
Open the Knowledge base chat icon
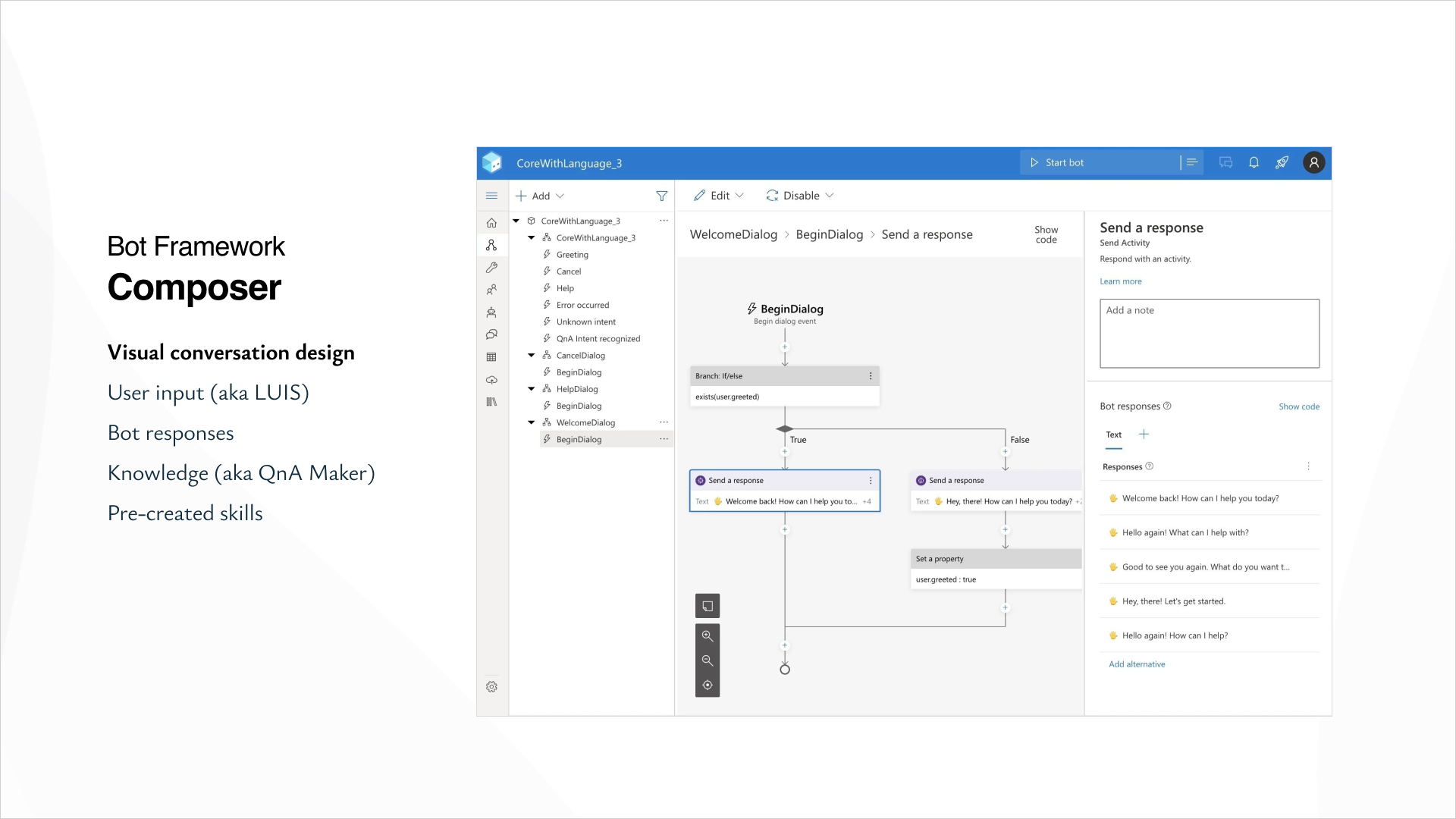491,334
